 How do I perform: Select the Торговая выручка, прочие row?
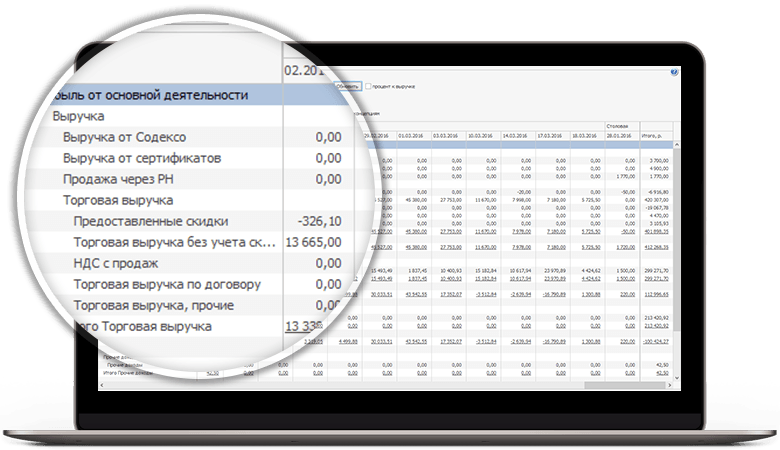[199, 305]
